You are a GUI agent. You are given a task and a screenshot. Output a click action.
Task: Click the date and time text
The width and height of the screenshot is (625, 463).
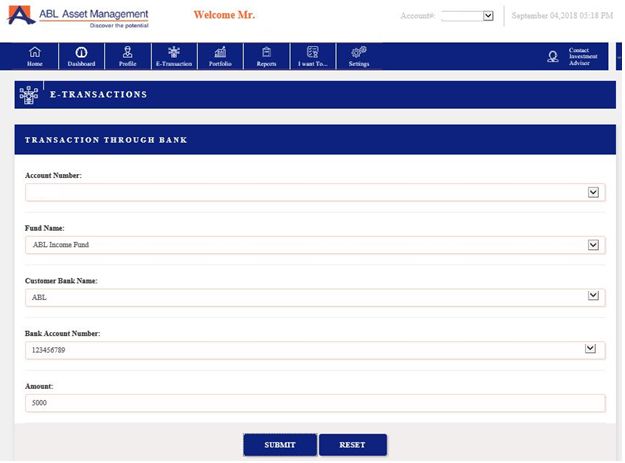(x=562, y=16)
